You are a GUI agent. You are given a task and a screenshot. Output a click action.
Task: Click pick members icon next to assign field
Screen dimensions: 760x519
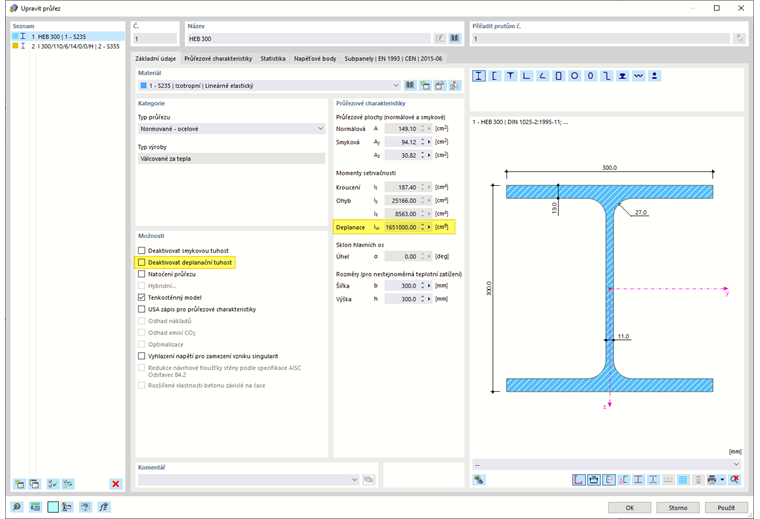[x=739, y=38]
